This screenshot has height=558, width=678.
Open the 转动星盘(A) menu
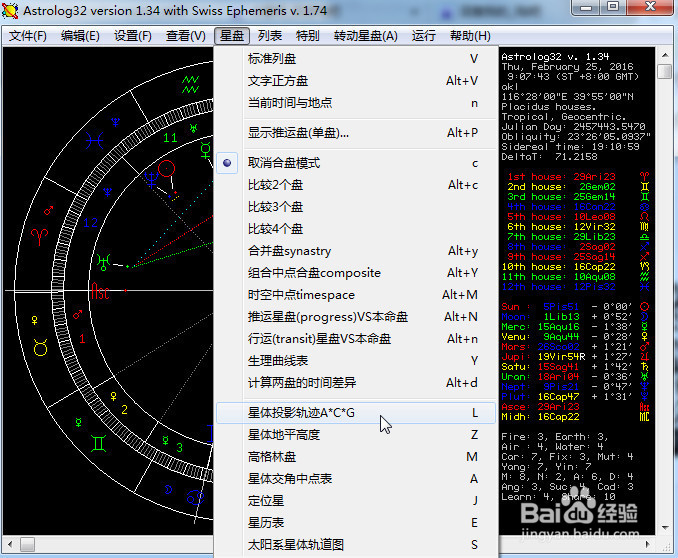[x=365, y=36]
